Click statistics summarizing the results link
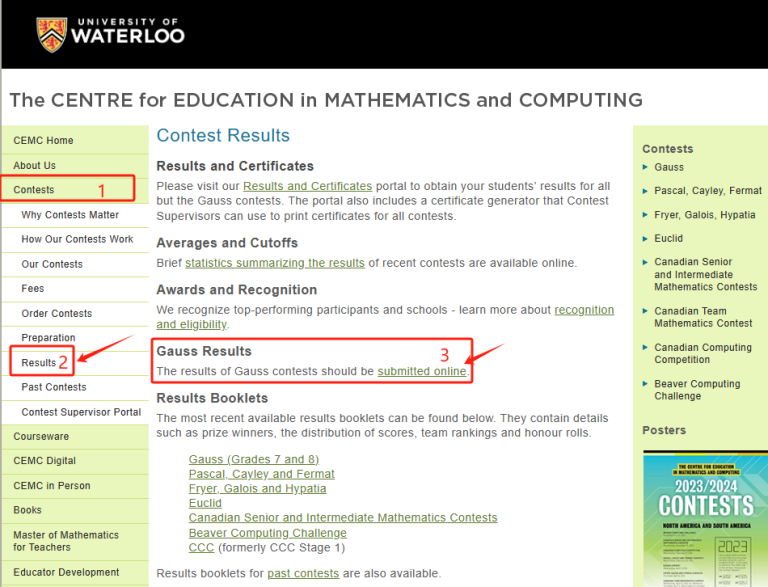The width and height of the screenshot is (768, 587). point(275,263)
